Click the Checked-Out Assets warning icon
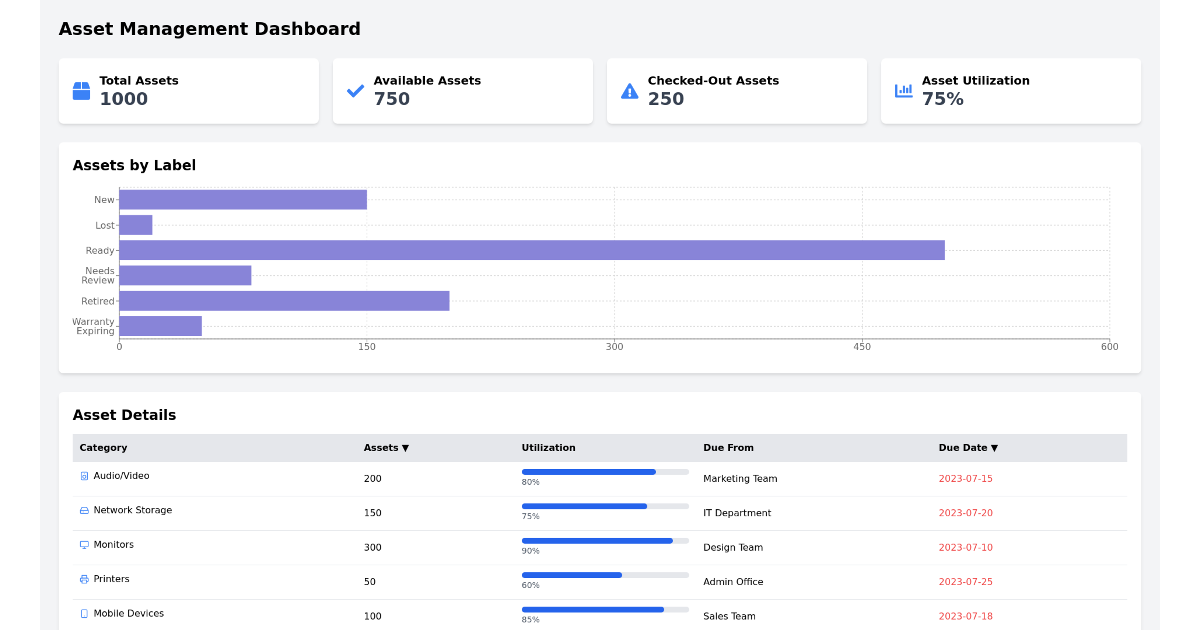The height and width of the screenshot is (630, 1200). pos(629,91)
